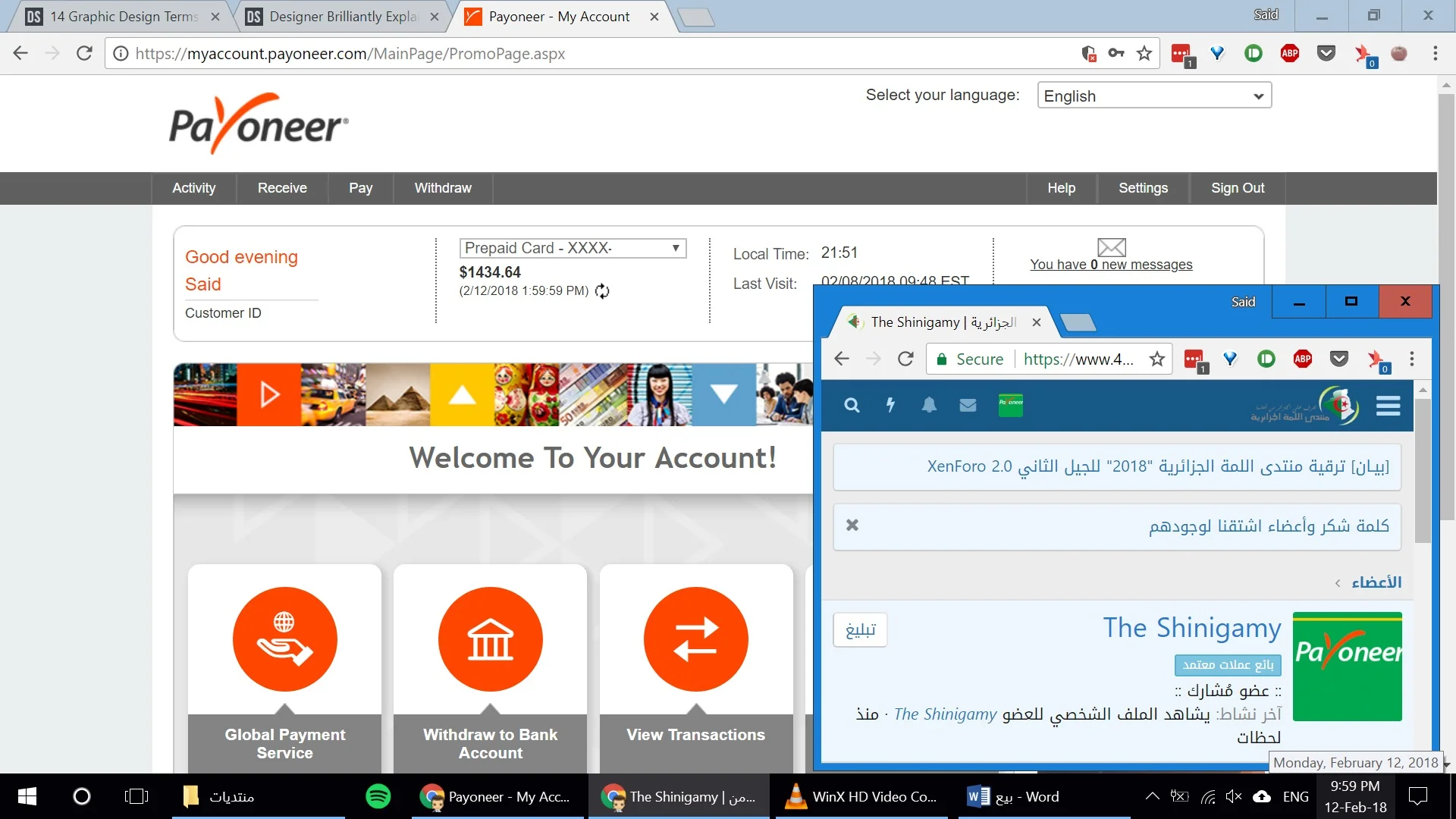Expand the Select your language dropdown
The image size is (1456, 819).
(1153, 96)
